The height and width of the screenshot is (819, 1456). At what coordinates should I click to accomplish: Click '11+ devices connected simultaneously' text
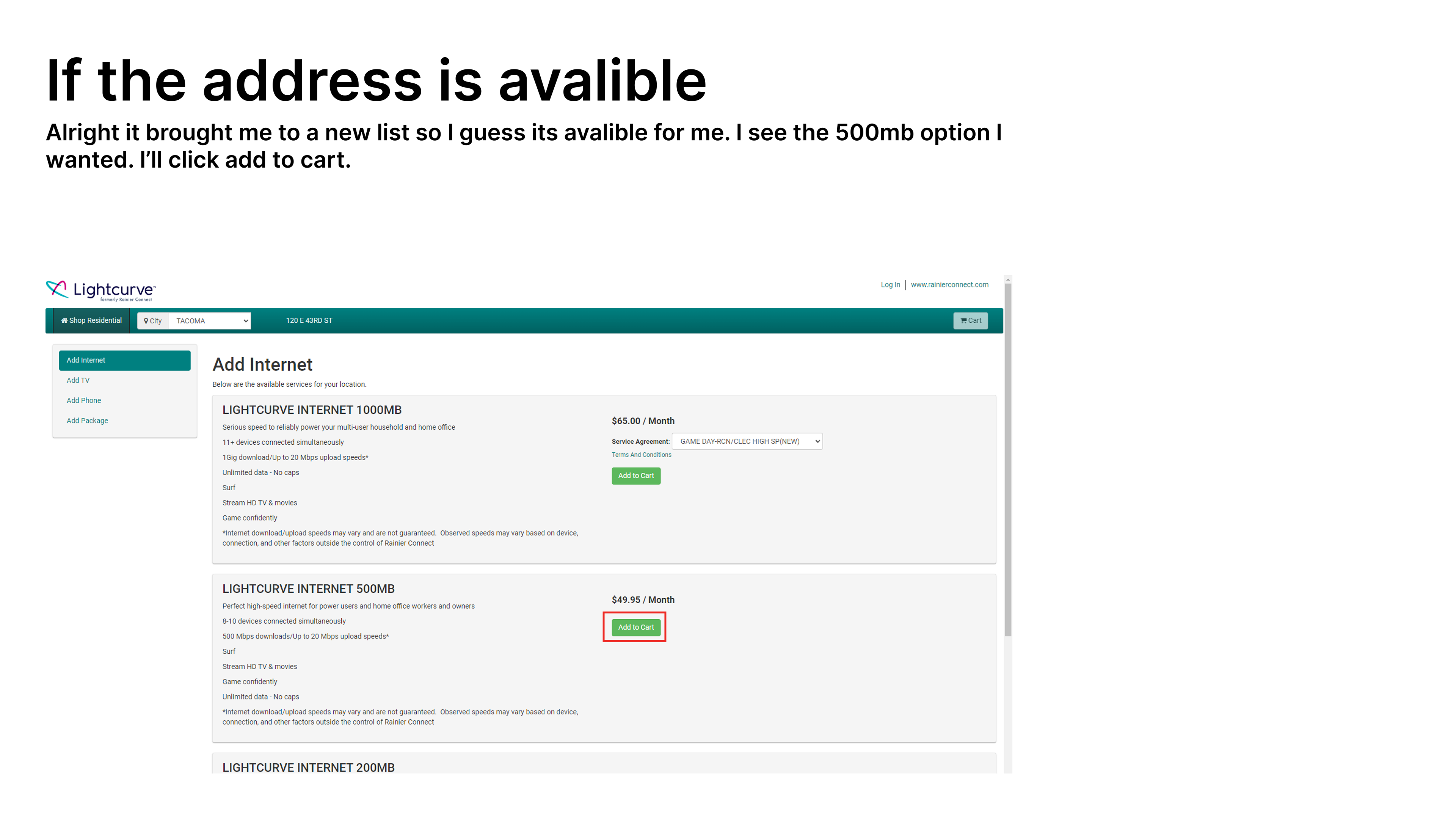pos(283,442)
